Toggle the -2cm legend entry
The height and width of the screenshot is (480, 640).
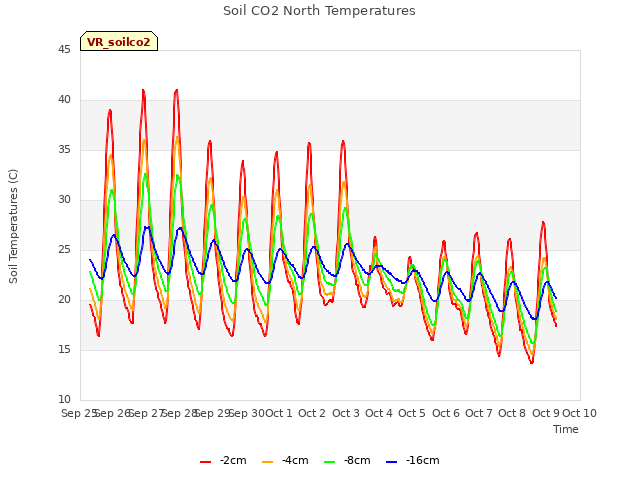(223, 460)
